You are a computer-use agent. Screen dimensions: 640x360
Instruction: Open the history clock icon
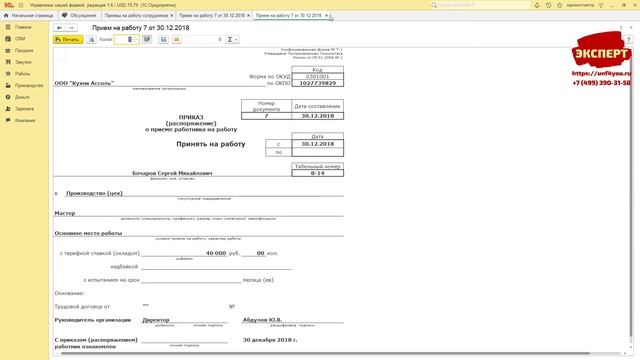548,5
